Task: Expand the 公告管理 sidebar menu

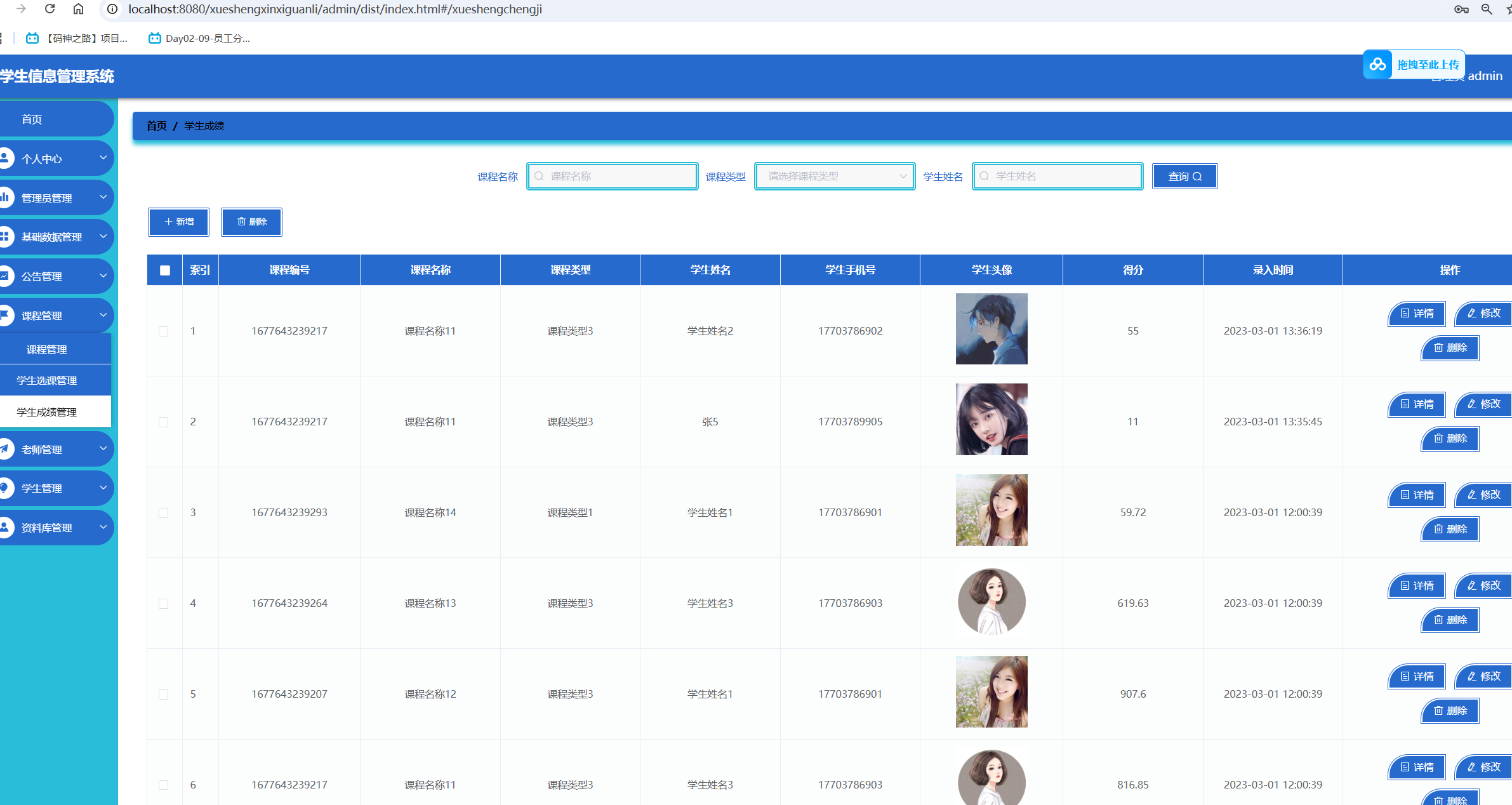Action: coord(56,276)
